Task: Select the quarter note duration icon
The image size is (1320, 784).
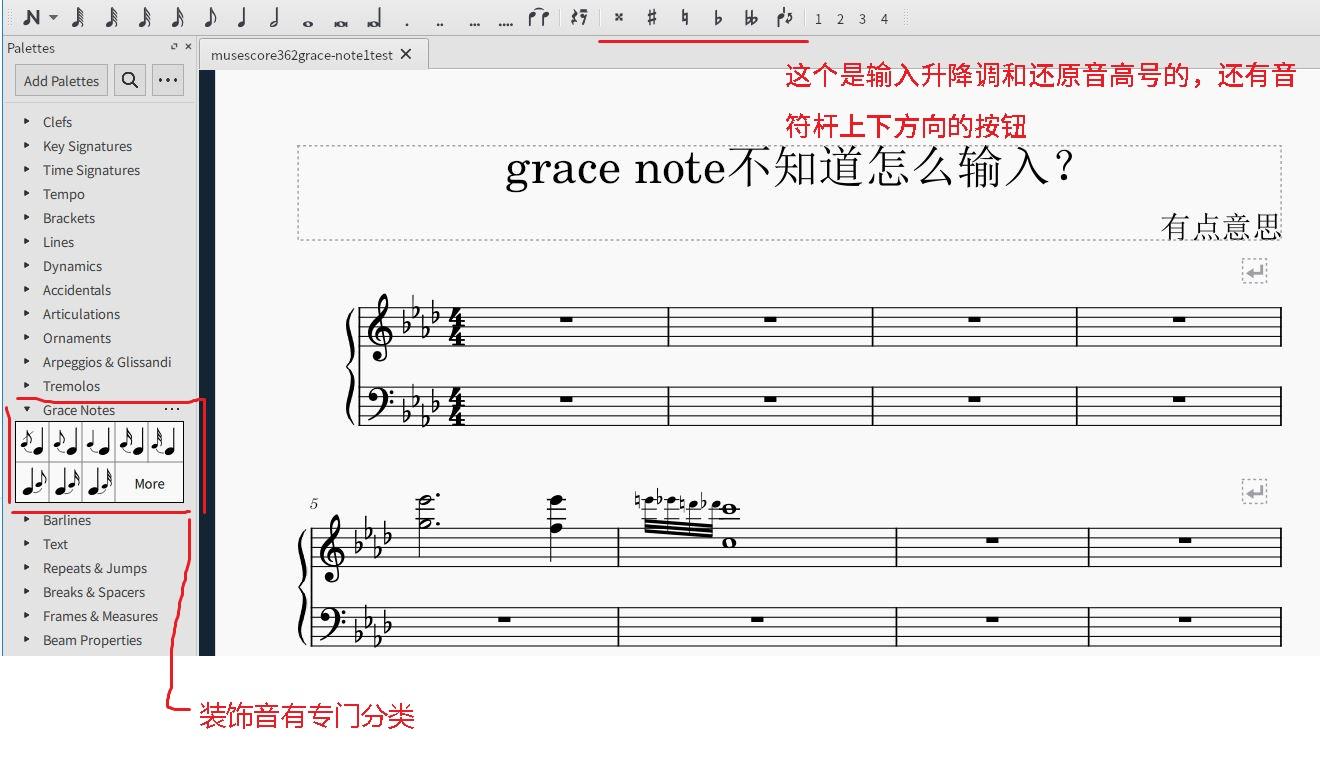Action: (241, 18)
